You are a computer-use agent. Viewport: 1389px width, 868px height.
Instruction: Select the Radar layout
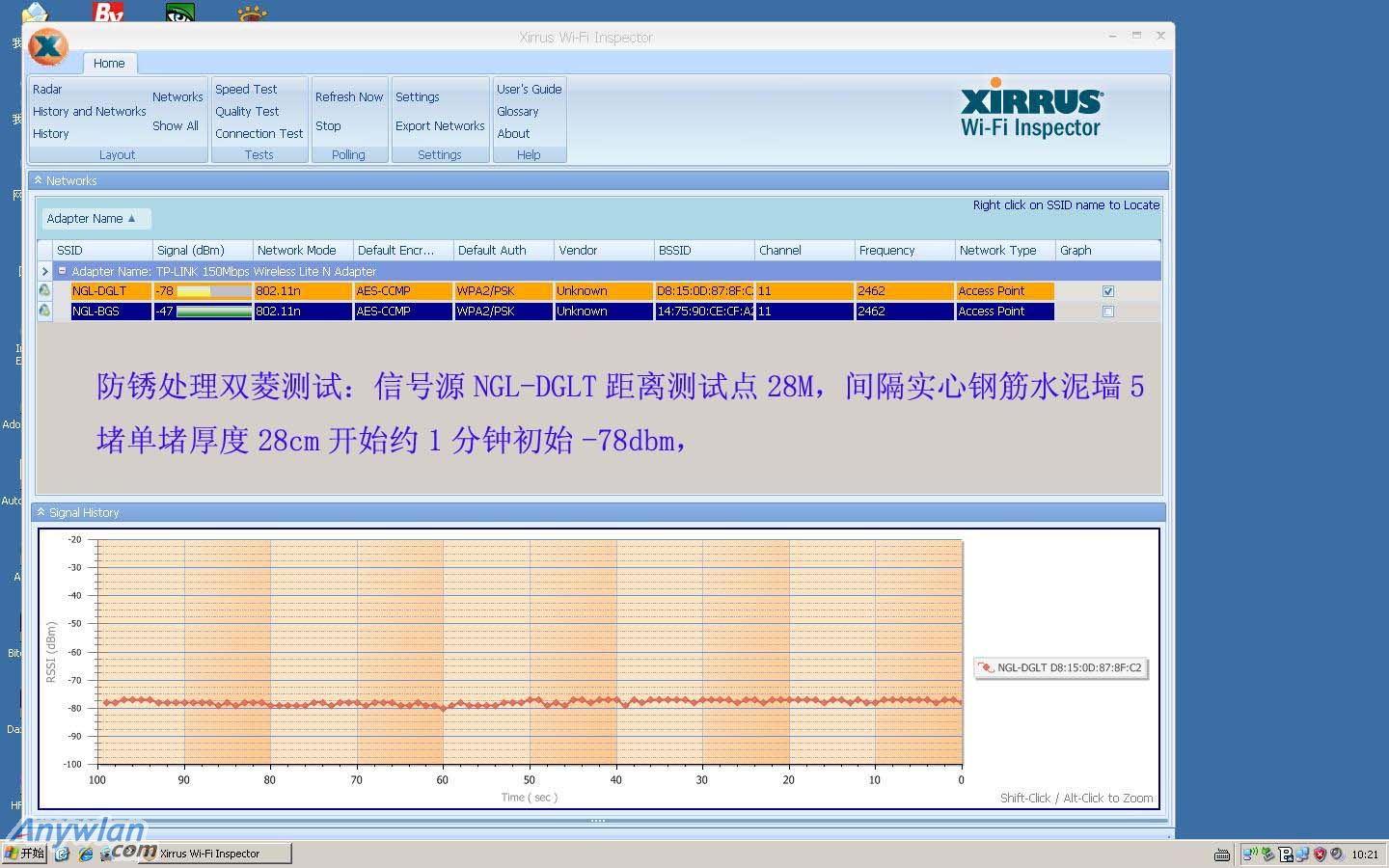click(47, 90)
